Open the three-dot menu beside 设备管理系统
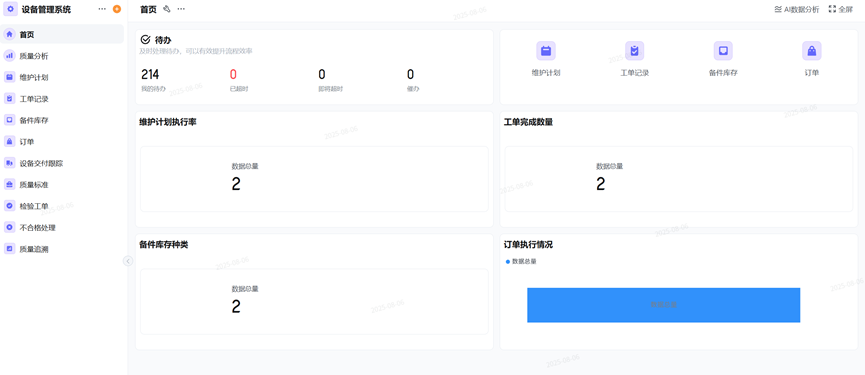This screenshot has width=865, height=375. [x=102, y=9]
